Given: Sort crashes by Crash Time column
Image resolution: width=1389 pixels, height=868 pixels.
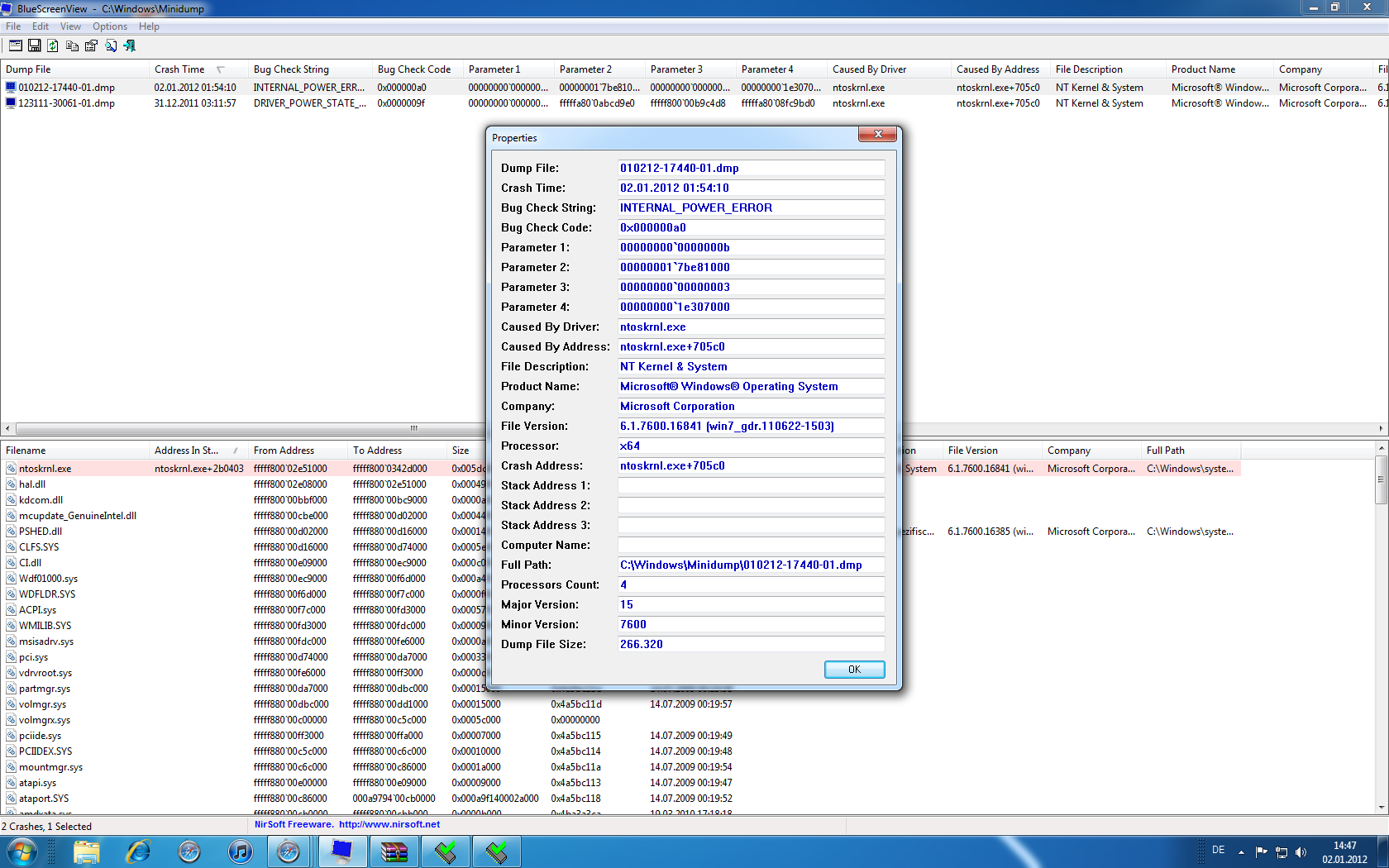Looking at the screenshot, I should [x=198, y=69].
